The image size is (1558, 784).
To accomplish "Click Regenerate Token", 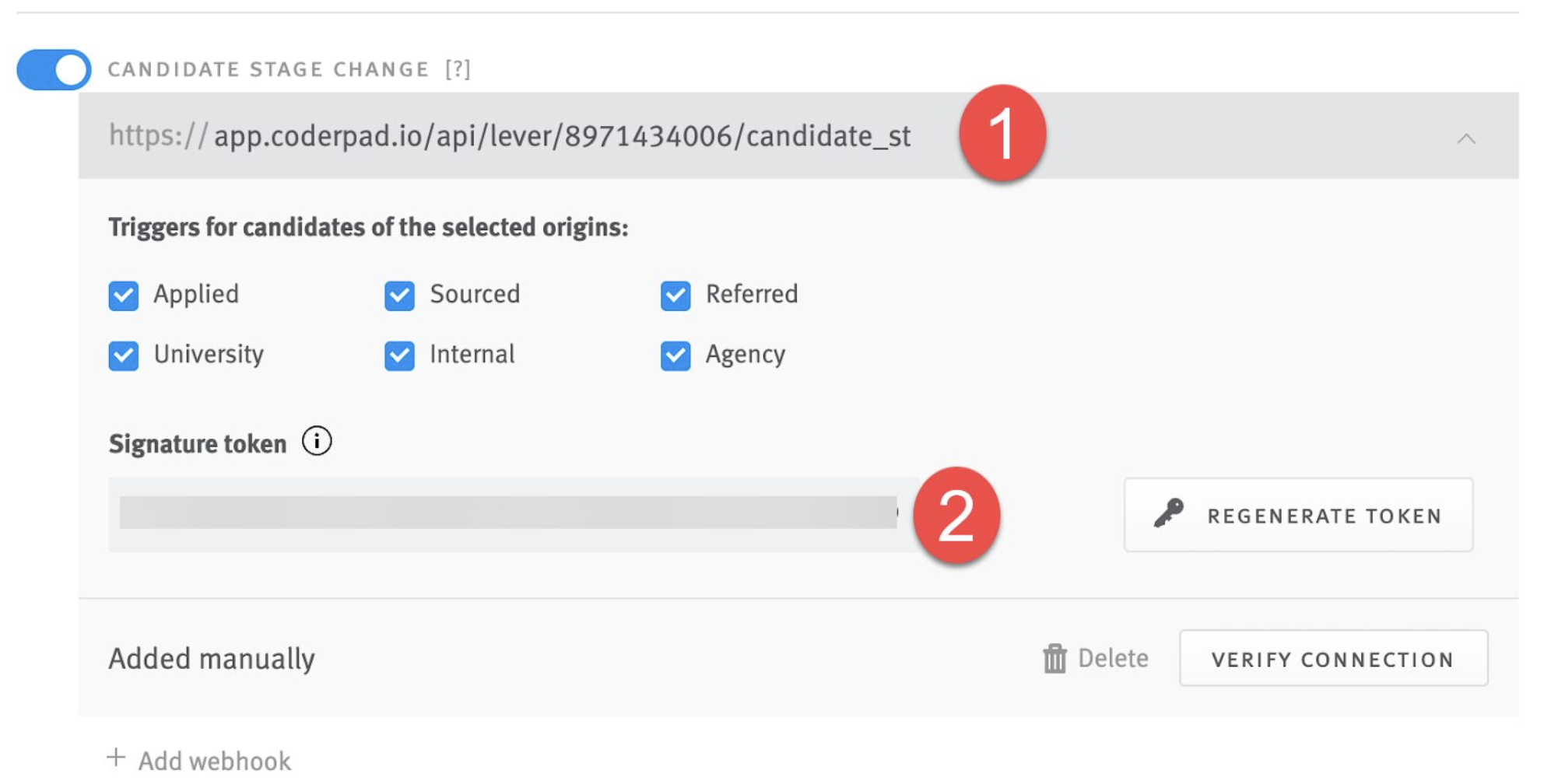I will point(1297,513).
